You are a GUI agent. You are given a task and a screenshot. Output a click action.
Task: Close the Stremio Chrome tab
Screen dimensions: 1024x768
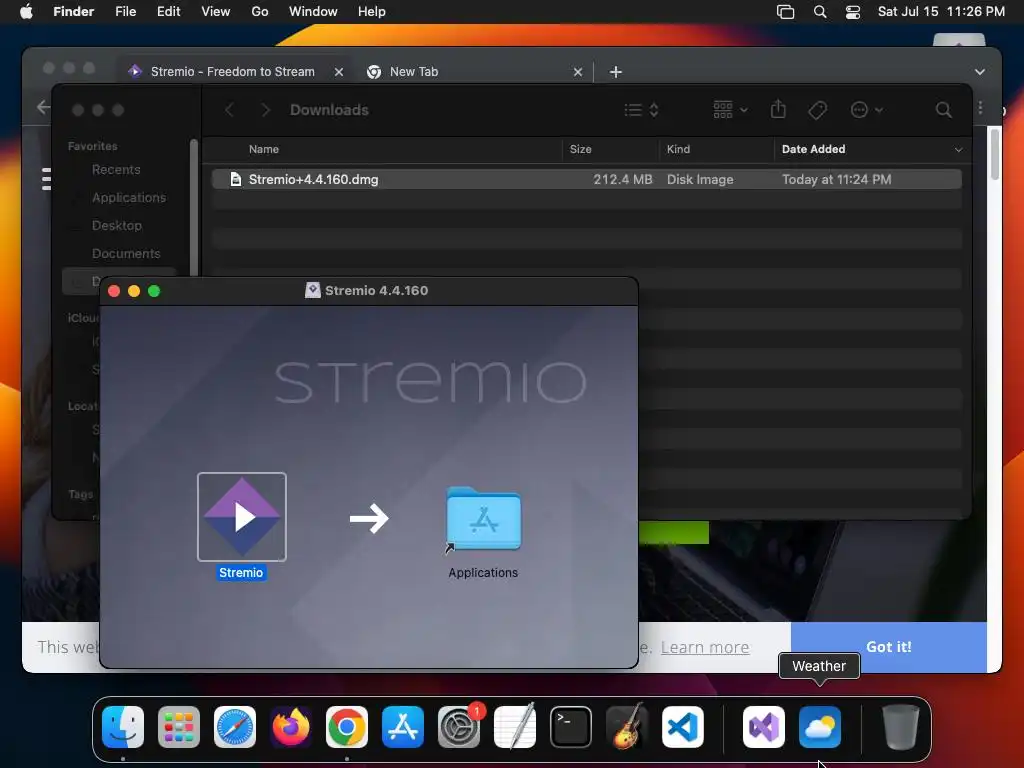(339, 72)
